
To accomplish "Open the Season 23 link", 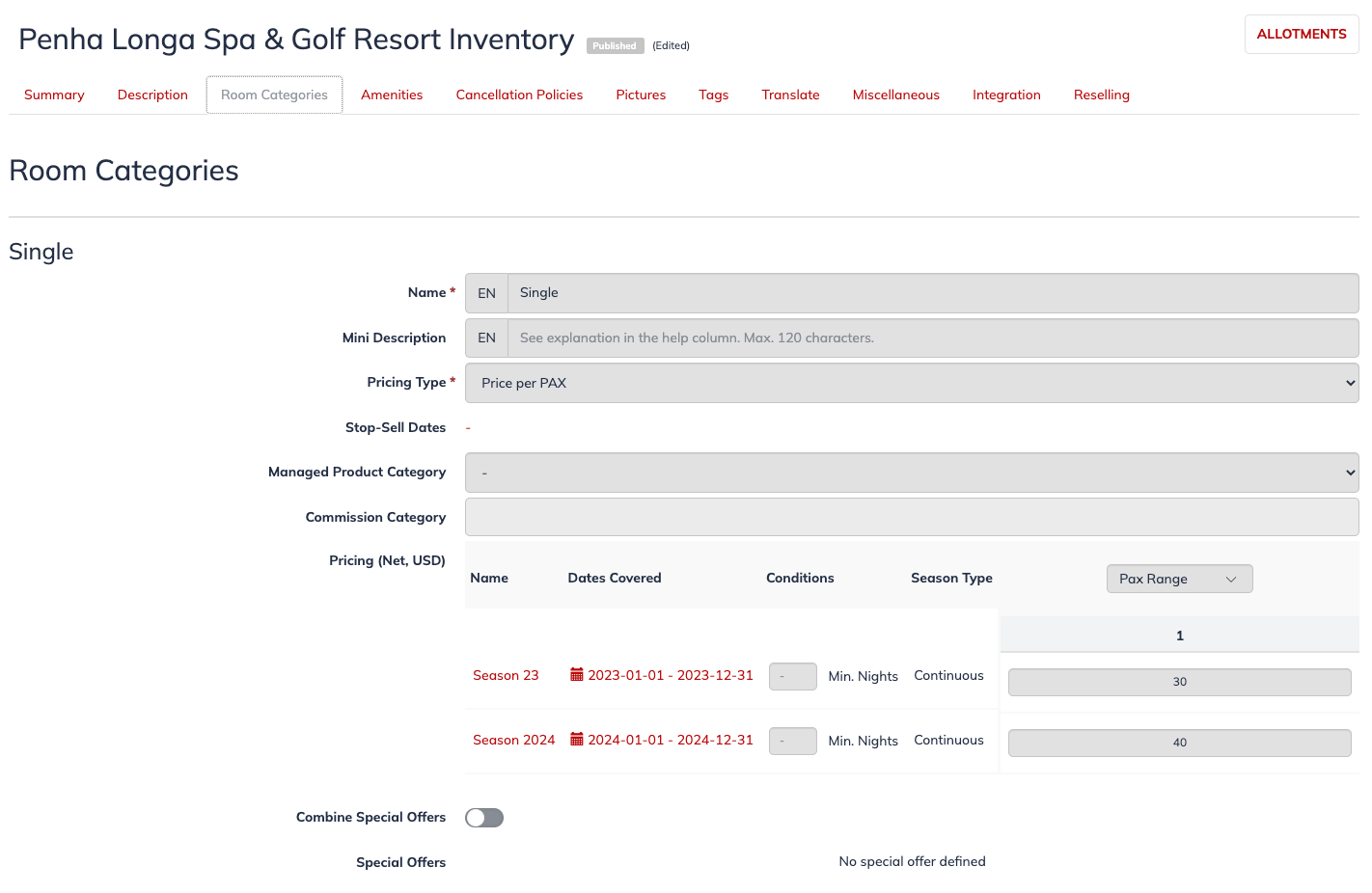I will 506,675.
